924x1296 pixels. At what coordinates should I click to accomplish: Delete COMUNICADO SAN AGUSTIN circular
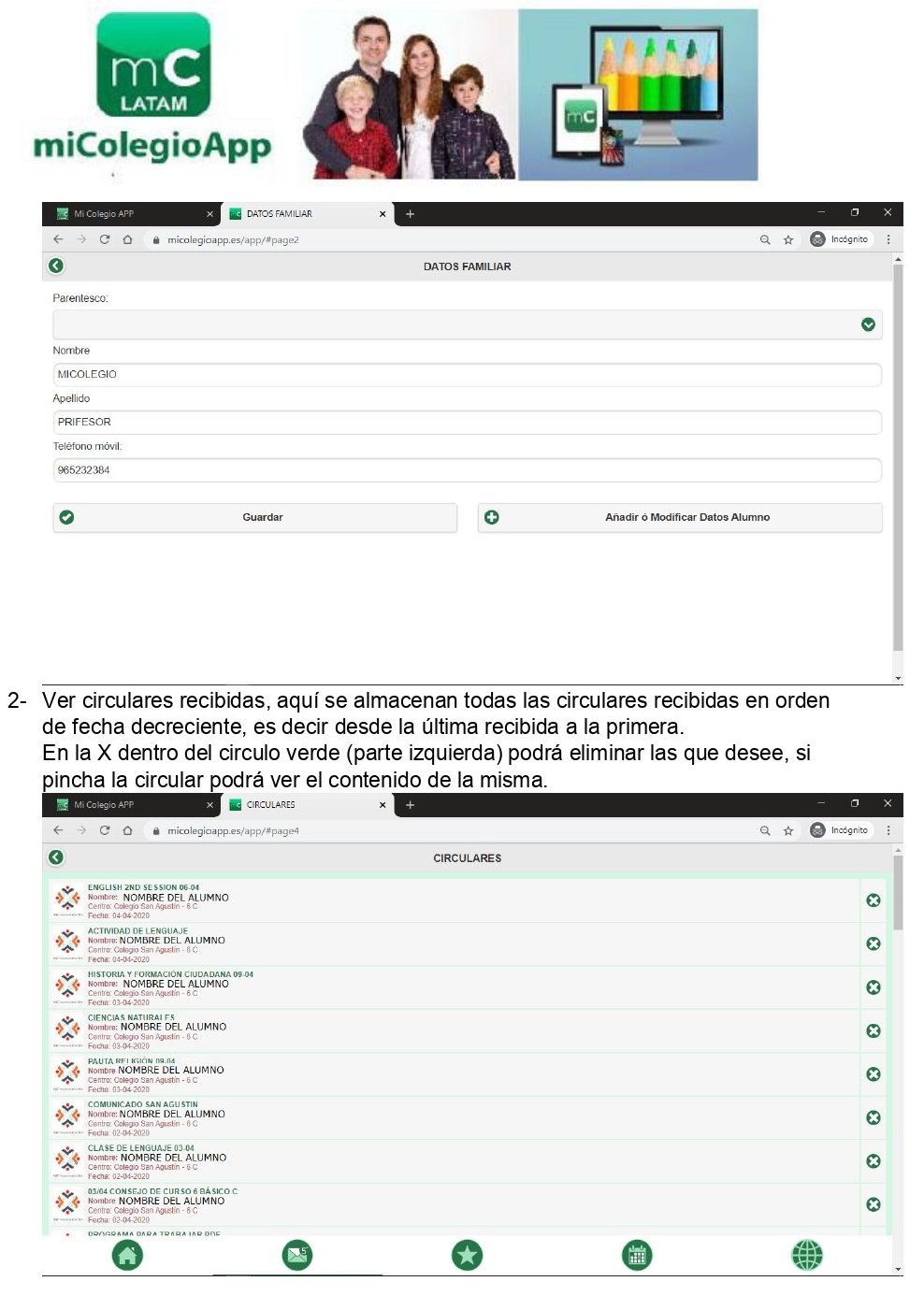pyautogui.click(x=873, y=1117)
